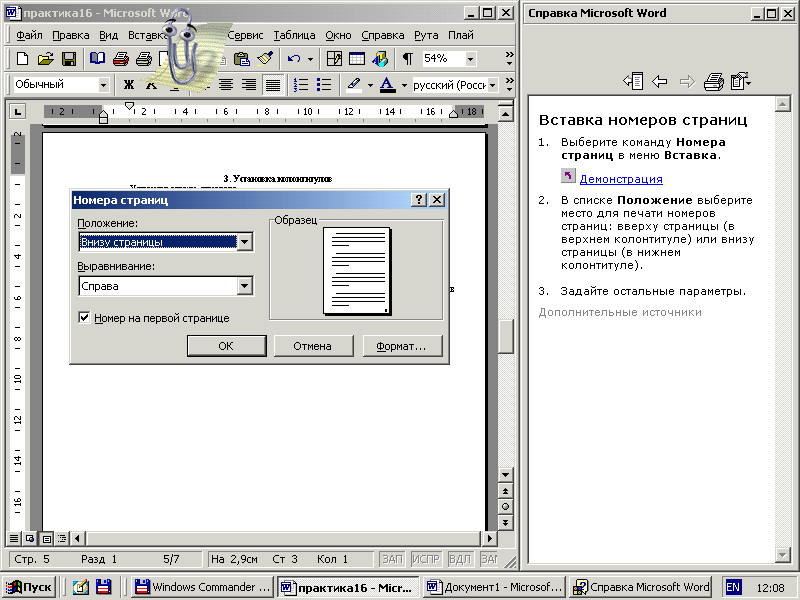
Task: Show the Drawing toolbar
Action: [380, 59]
